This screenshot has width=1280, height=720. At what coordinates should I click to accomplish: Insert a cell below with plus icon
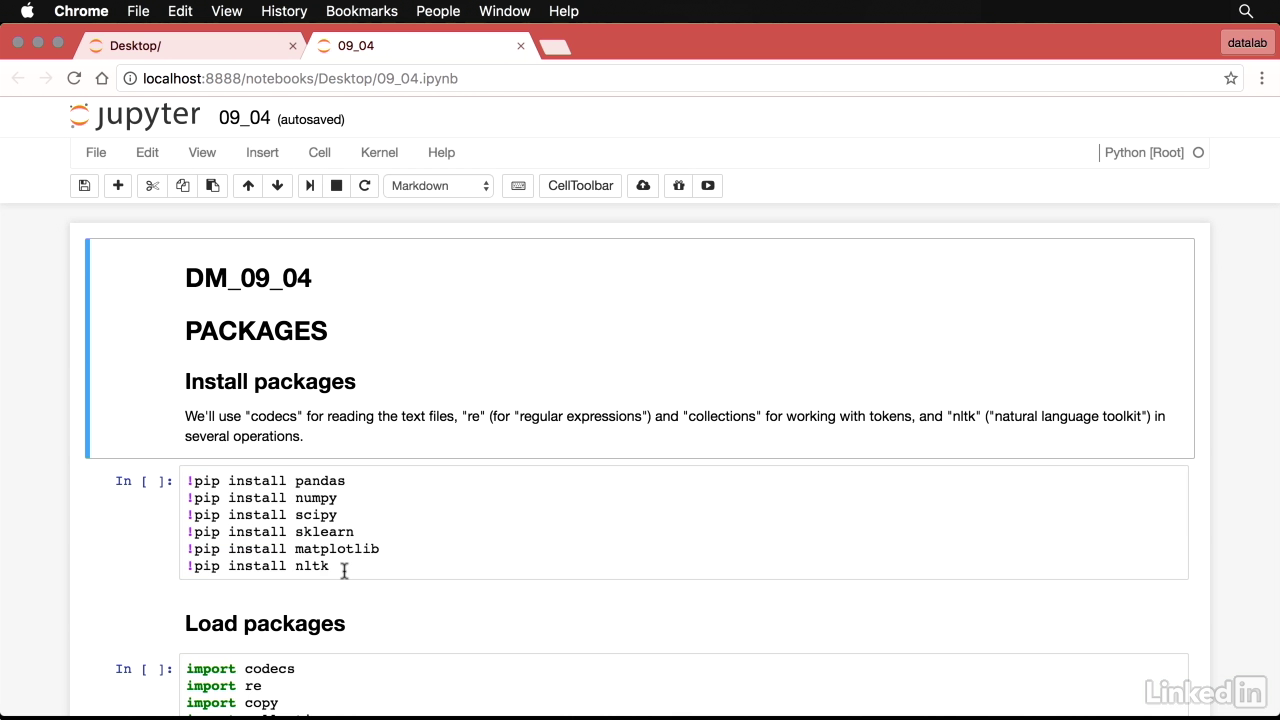pyautogui.click(x=118, y=186)
